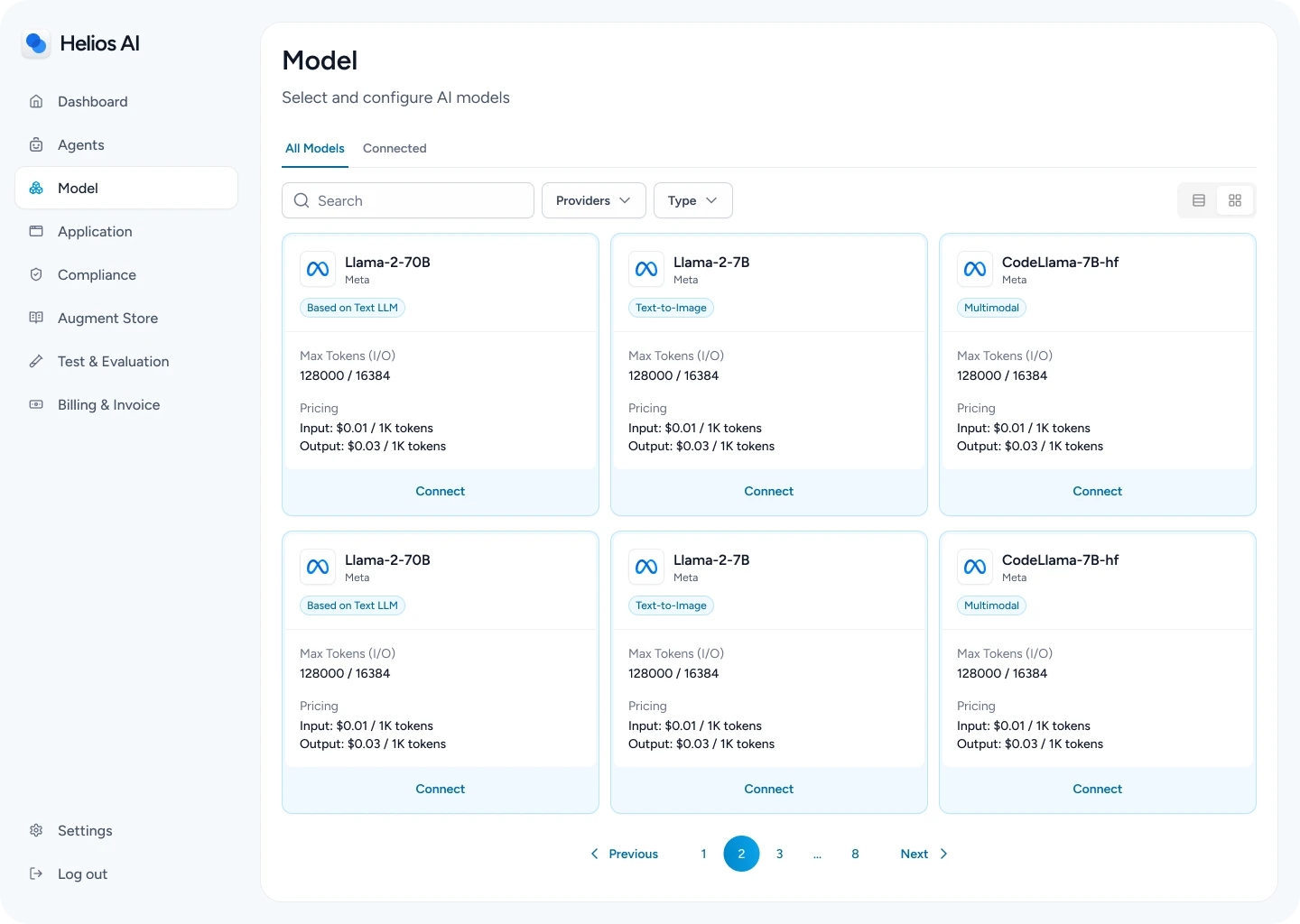Image resolution: width=1300 pixels, height=924 pixels.
Task: Go to page 1
Action: 703,854
